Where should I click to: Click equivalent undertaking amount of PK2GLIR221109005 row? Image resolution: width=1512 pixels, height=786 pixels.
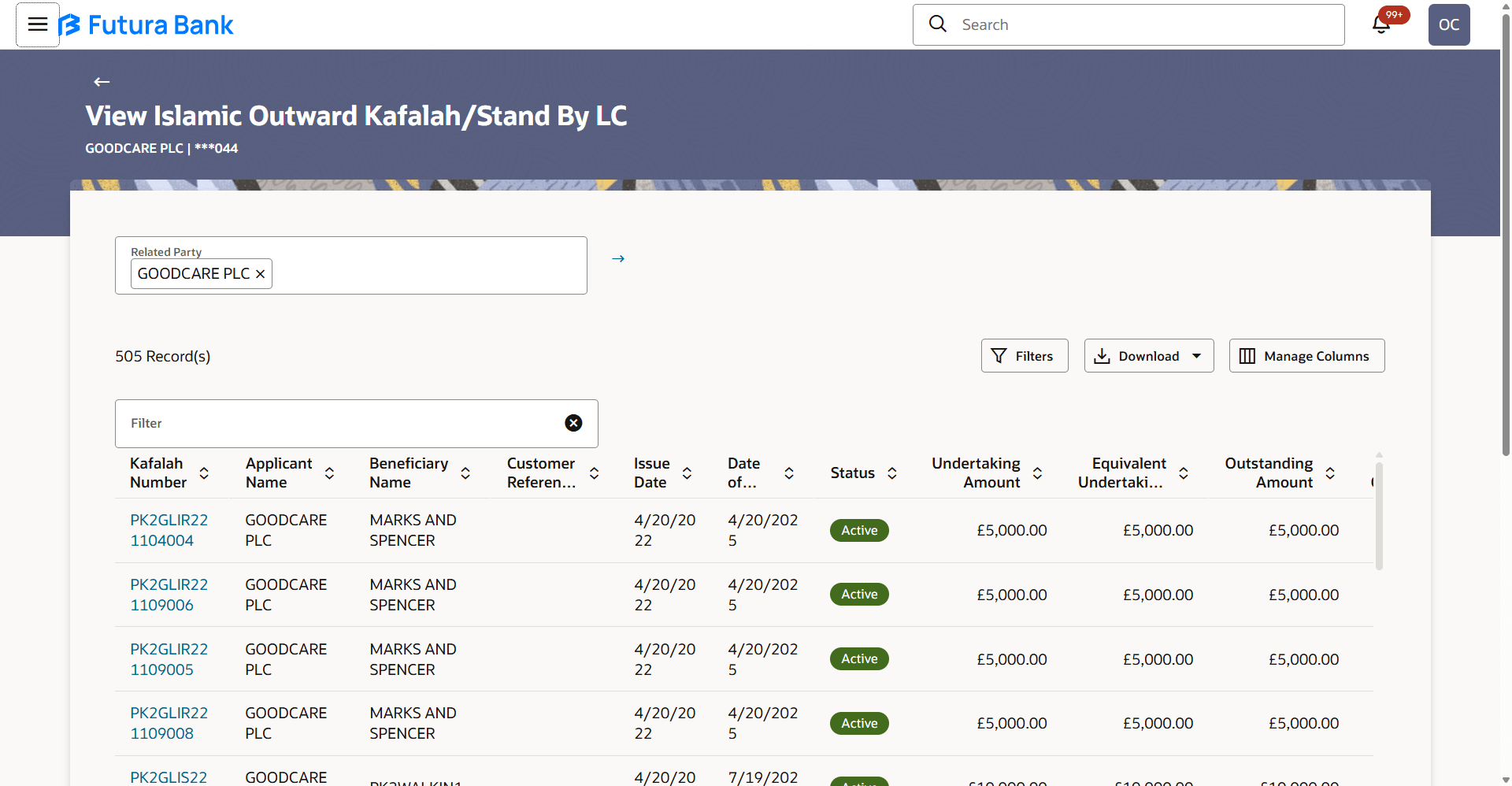(x=1158, y=660)
